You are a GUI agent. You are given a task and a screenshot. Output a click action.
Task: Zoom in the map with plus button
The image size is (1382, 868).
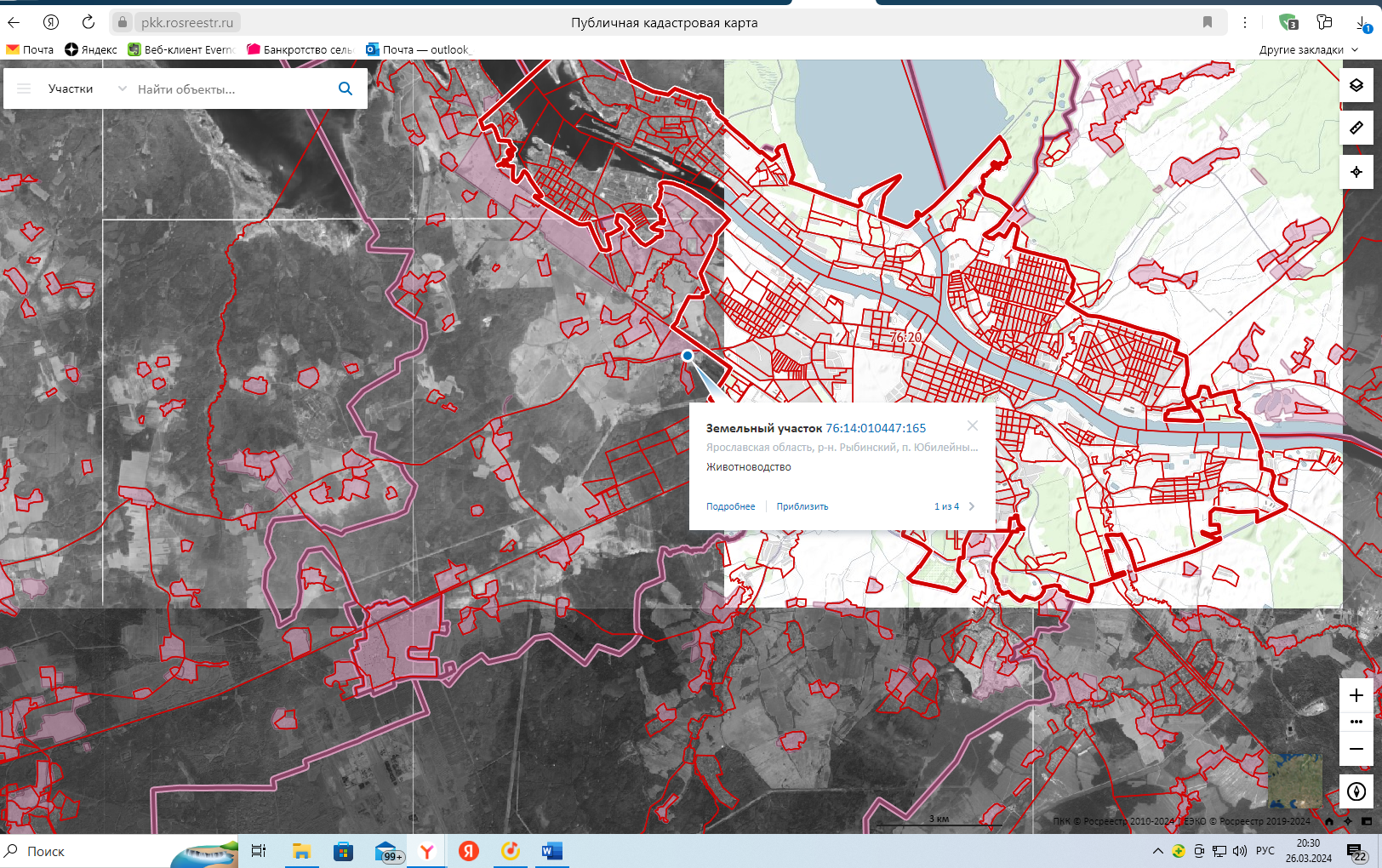tap(1356, 695)
